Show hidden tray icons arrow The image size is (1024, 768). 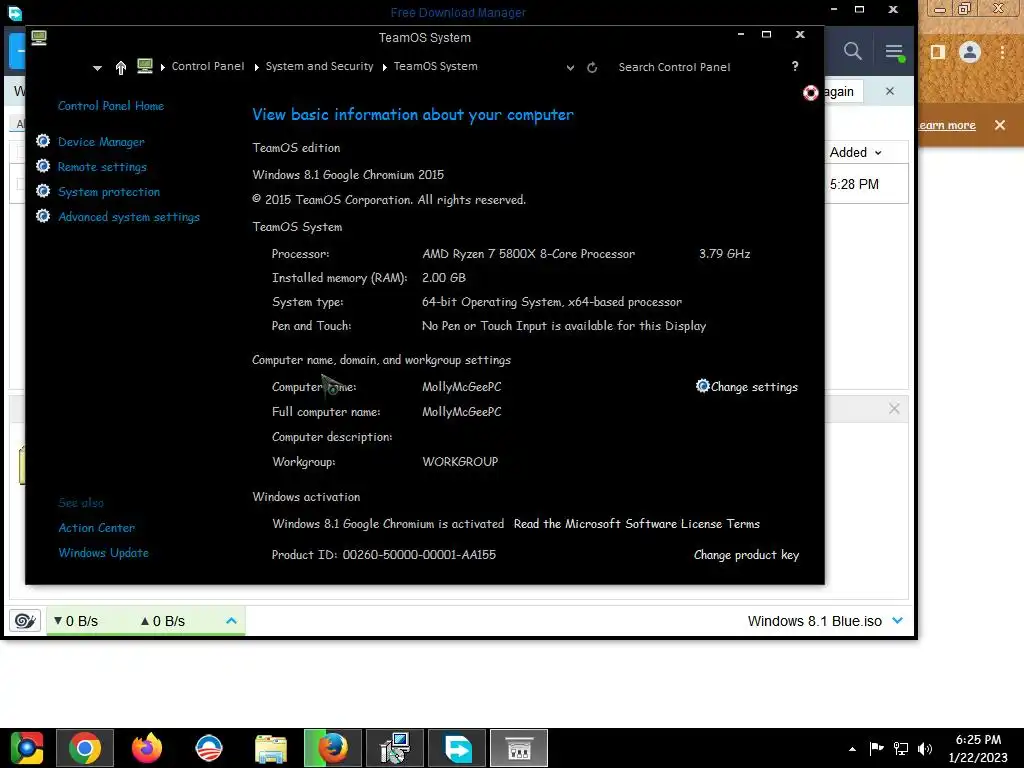852,748
